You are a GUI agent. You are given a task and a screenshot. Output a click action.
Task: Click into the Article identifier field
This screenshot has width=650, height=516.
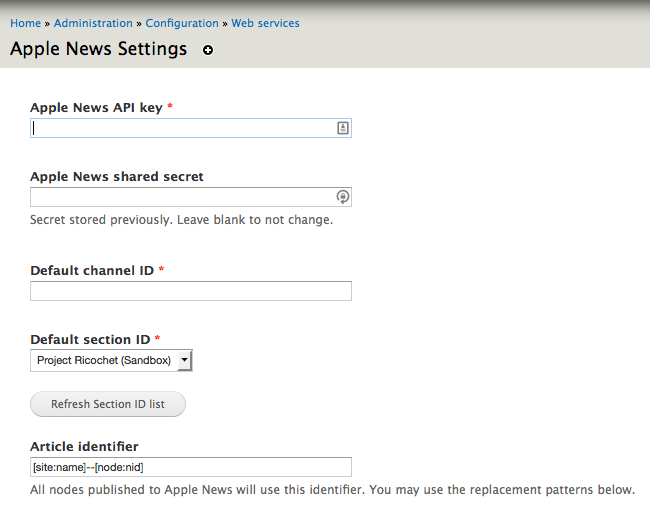tap(191, 467)
